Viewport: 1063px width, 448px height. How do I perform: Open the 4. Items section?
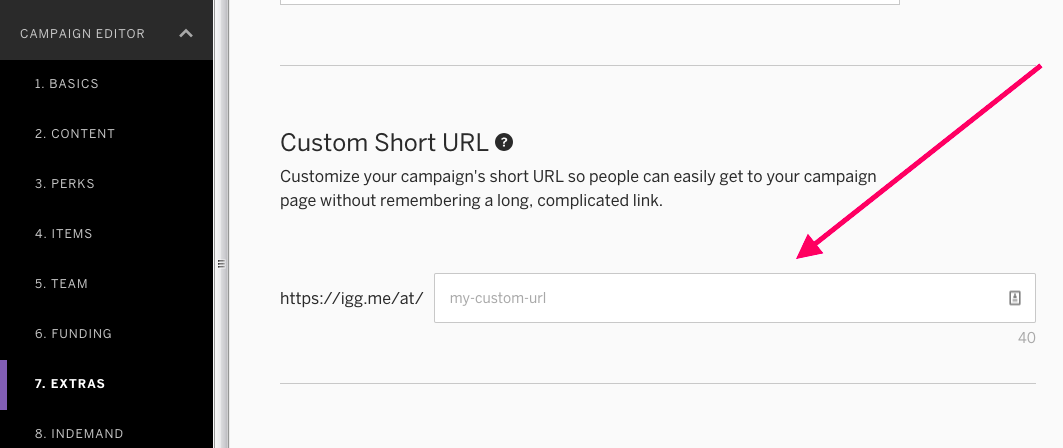(63, 234)
